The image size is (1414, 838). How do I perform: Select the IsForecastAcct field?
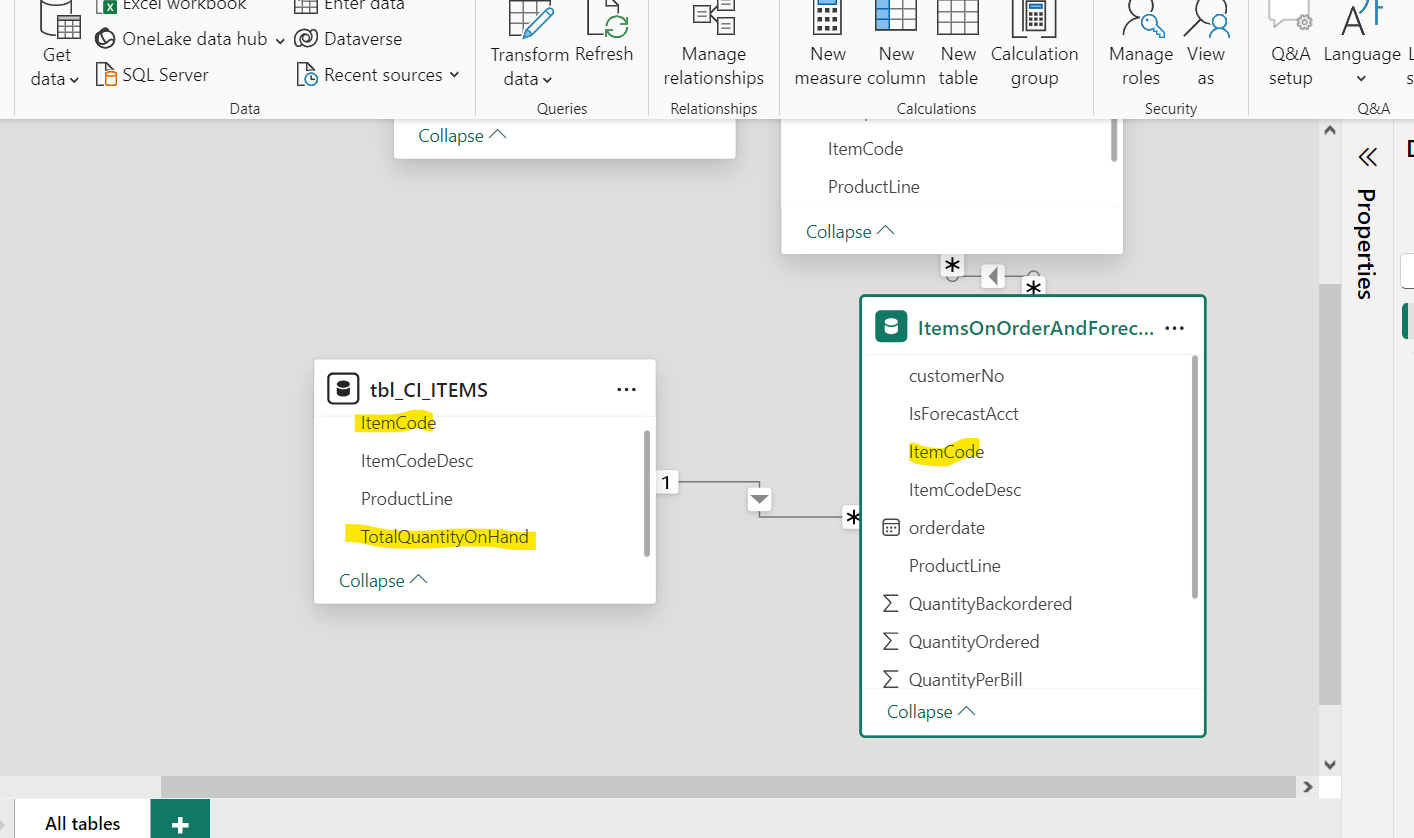tap(964, 414)
